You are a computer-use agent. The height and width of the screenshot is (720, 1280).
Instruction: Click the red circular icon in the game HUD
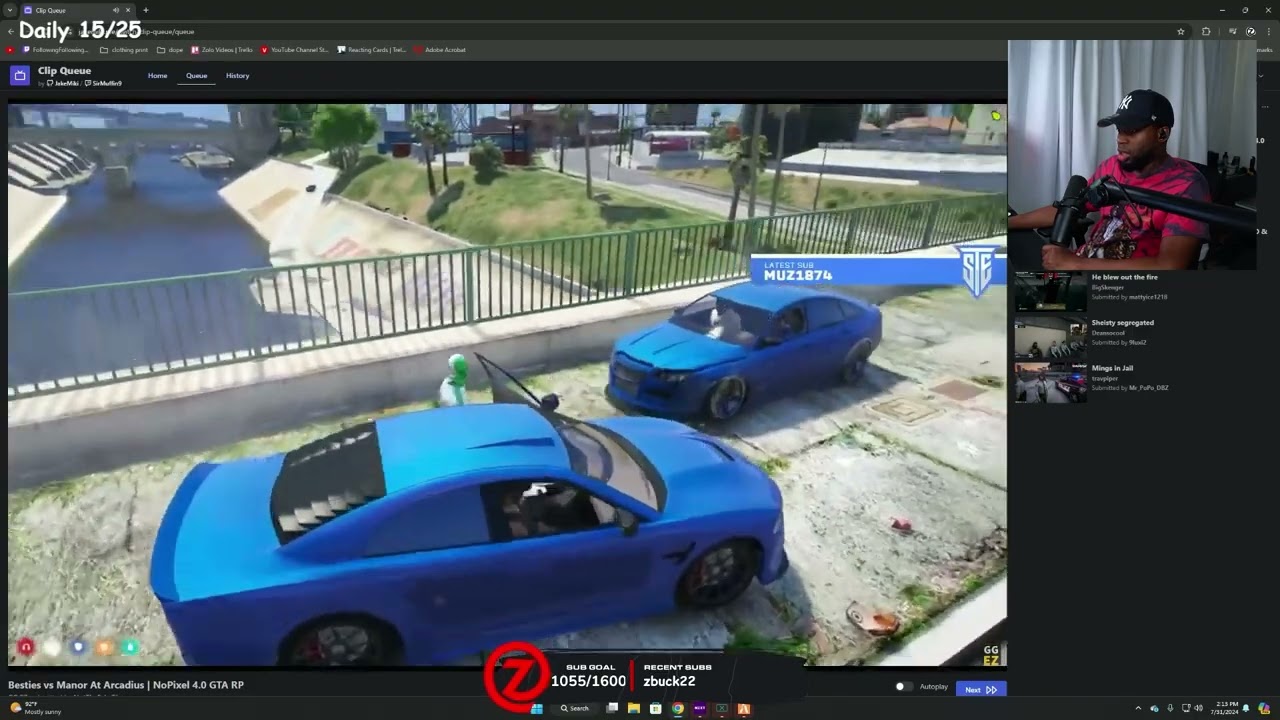[26, 647]
